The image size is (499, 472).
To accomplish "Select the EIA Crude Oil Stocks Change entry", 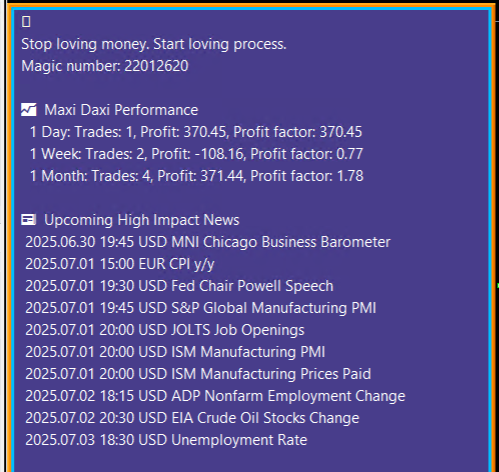I will click(x=192, y=418).
